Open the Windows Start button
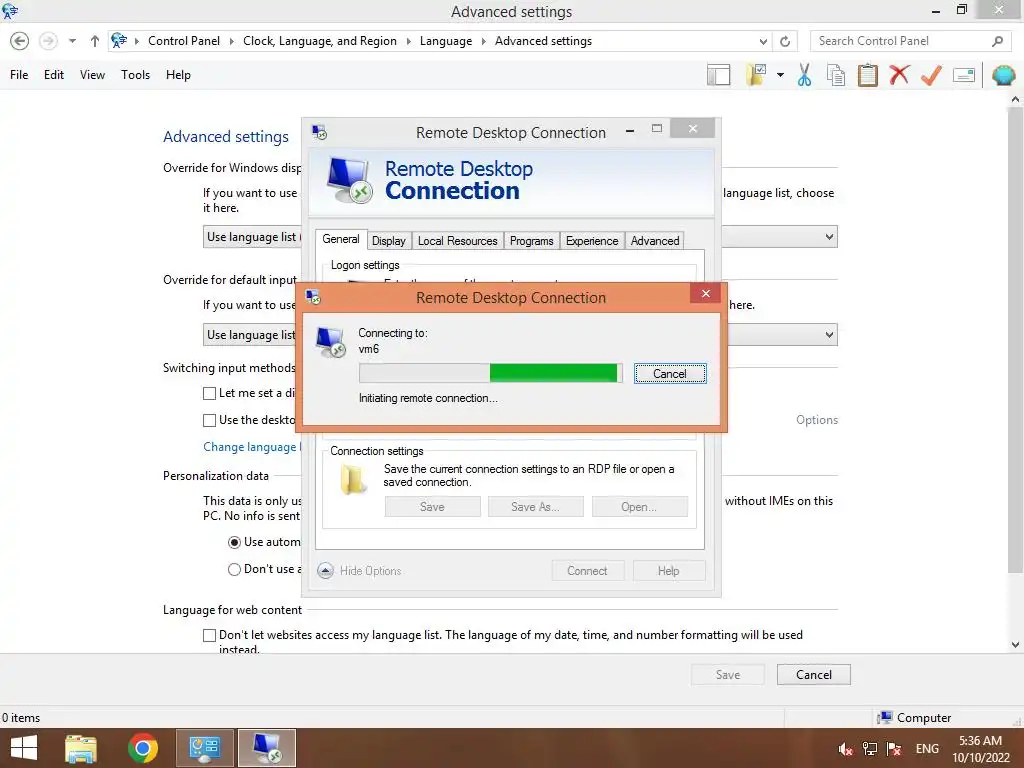 coord(24,748)
